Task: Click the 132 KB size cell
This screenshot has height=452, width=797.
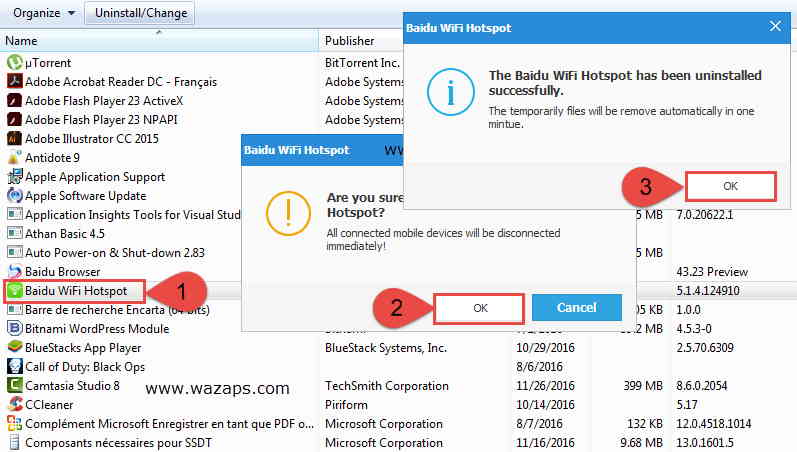Action: (x=645, y=424)
